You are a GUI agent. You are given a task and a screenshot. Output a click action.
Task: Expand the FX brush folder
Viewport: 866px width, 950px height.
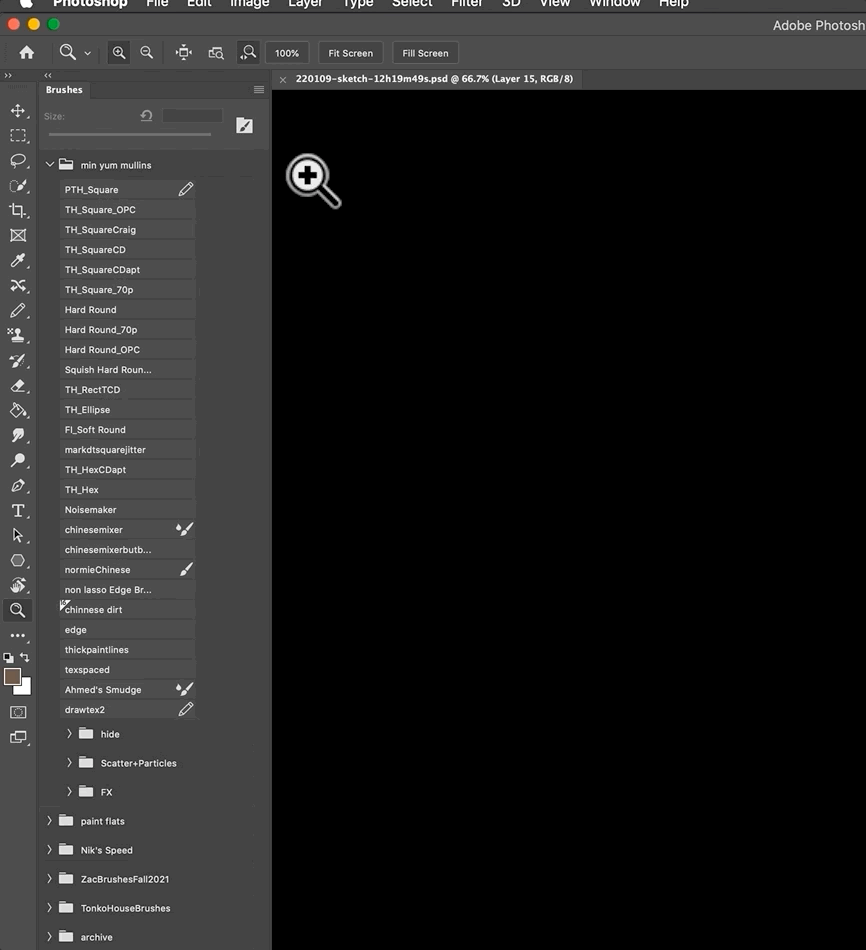(69, 792)
